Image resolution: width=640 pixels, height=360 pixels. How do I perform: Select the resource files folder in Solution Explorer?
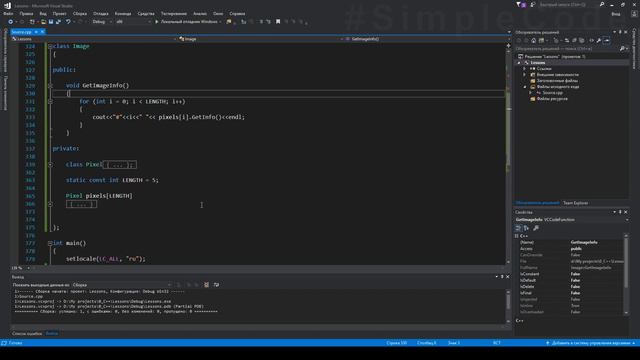tap(552, 99)
